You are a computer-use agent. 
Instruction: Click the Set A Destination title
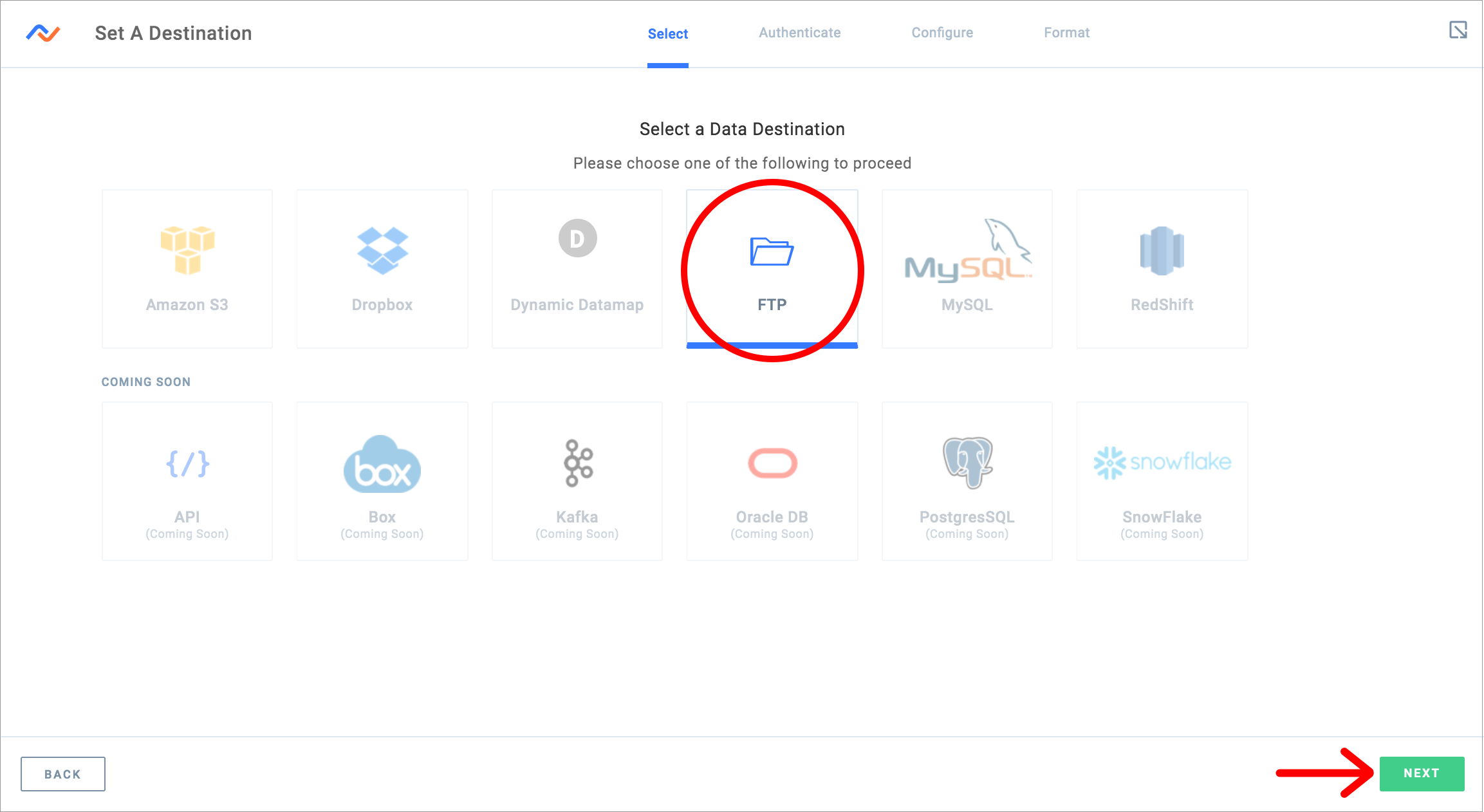pos(173,33)
